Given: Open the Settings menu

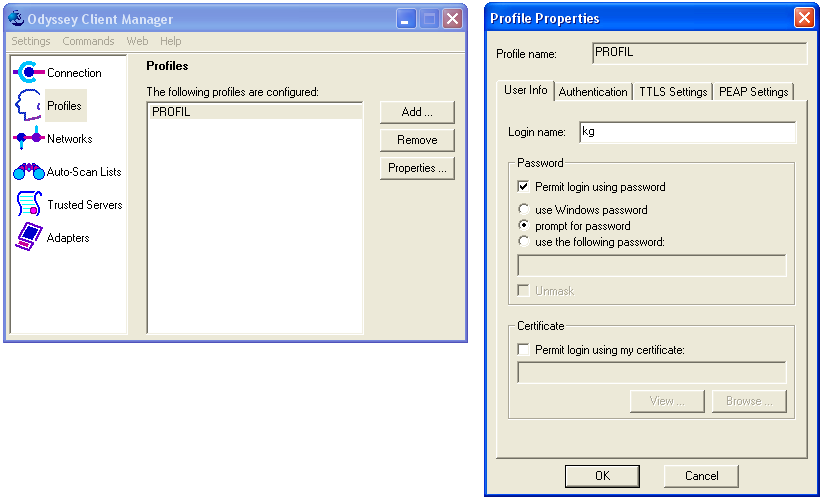Looking at the screenshot, I should (31, 41).
